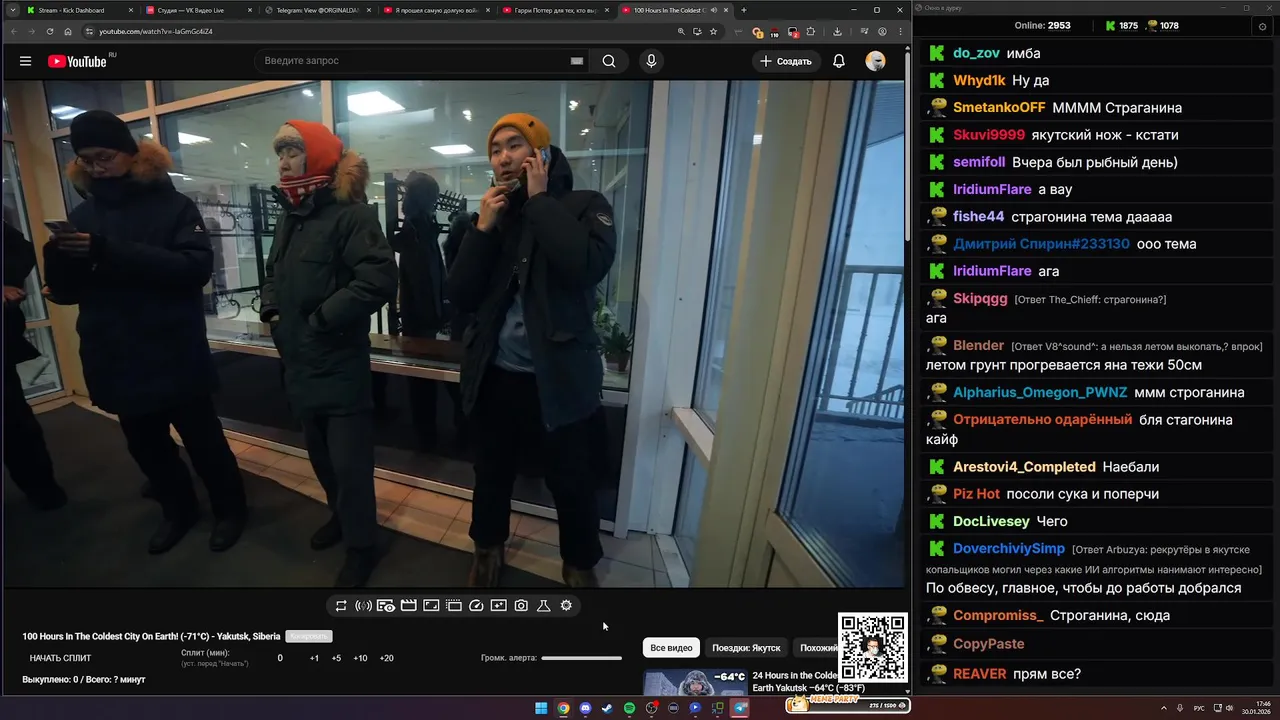
Task: Click the dashed-window icon in player toolbar
Action: [x=453, y=606]
